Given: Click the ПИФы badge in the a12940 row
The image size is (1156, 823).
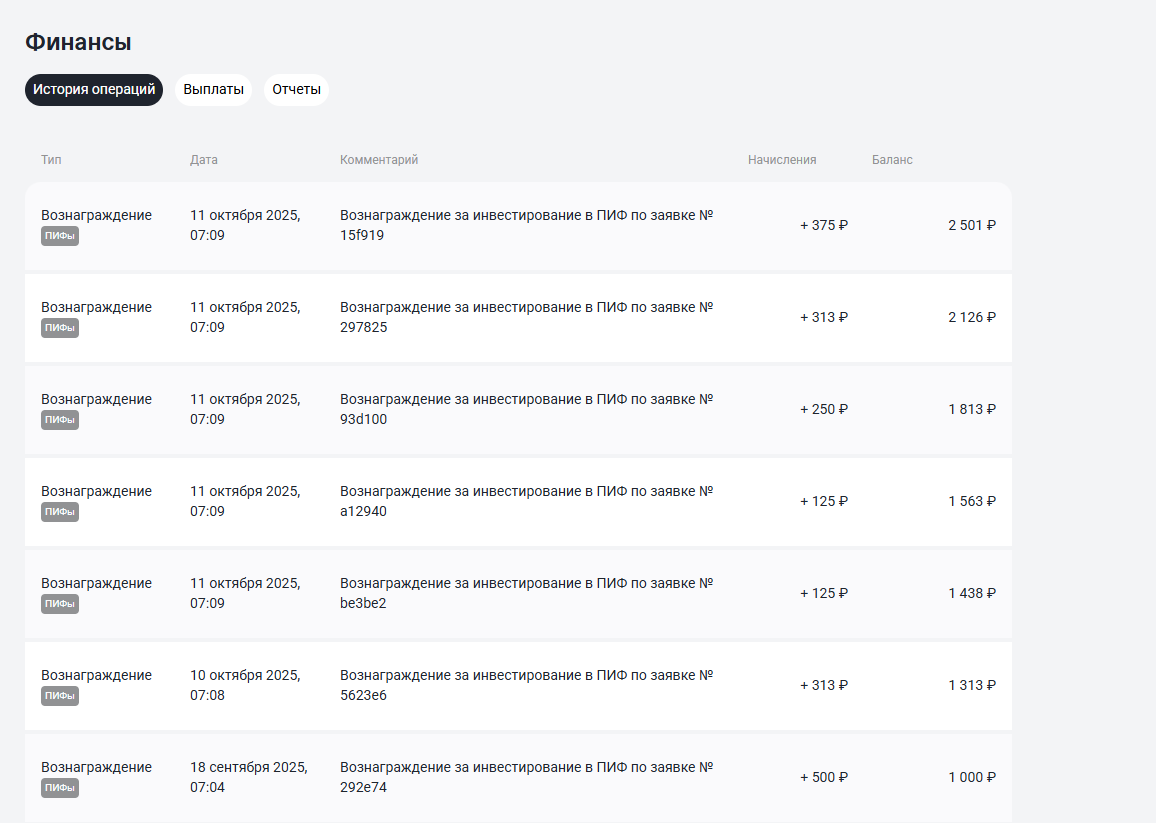Looking at the screenshot, I should (x=60, y=512).
